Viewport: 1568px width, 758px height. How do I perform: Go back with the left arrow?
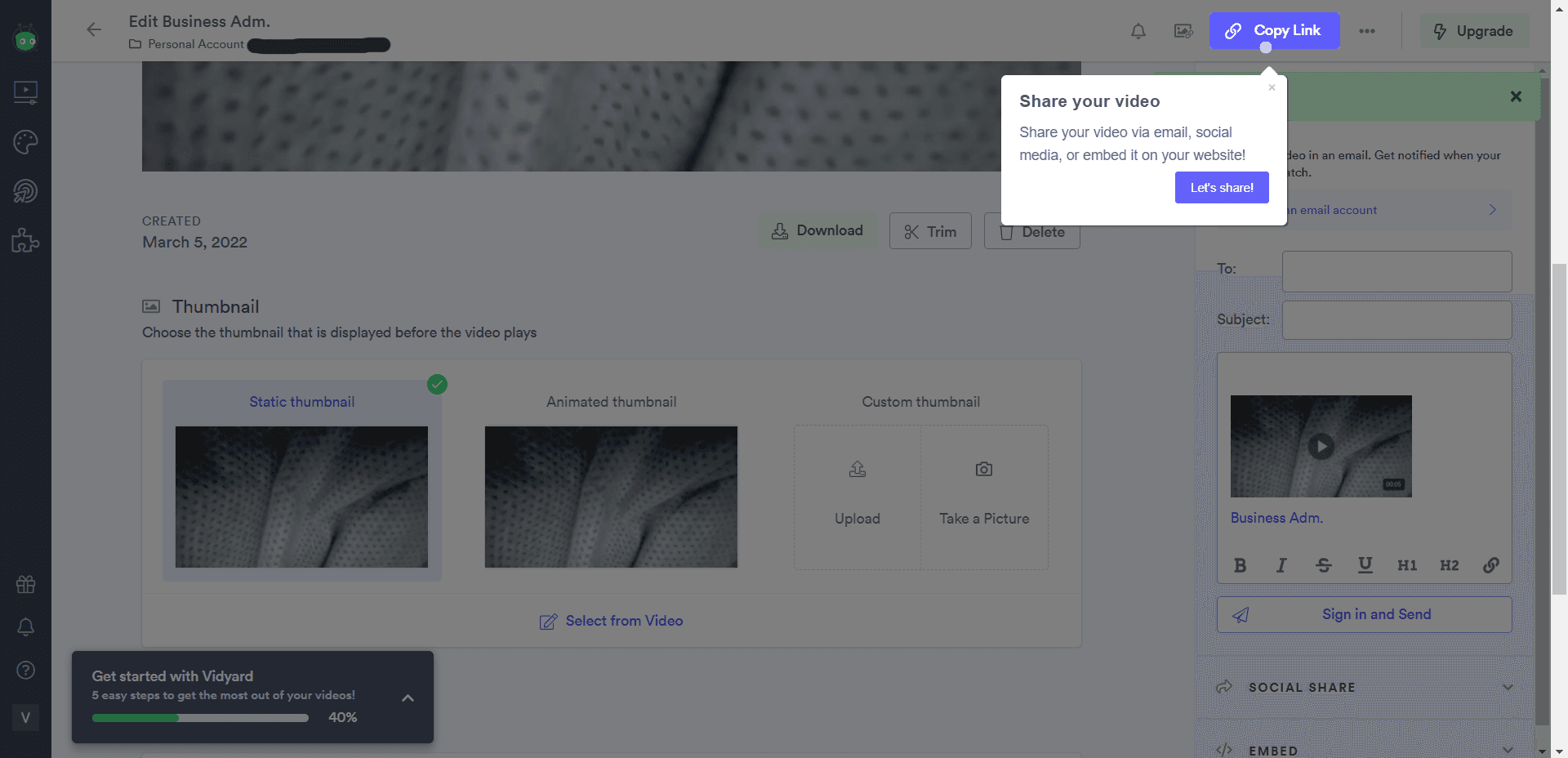coord(94,30)
